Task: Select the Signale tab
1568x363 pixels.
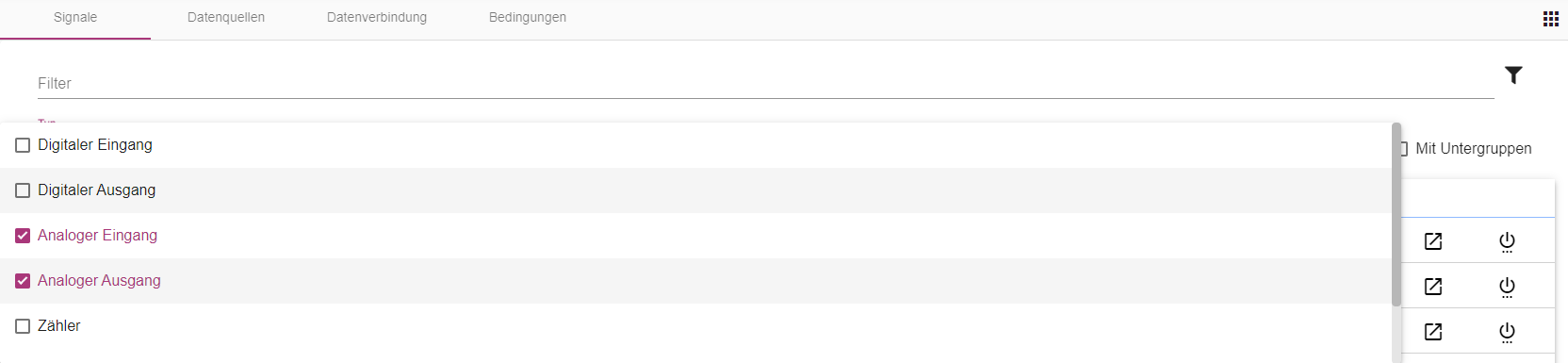Action: tap(75, 18)
